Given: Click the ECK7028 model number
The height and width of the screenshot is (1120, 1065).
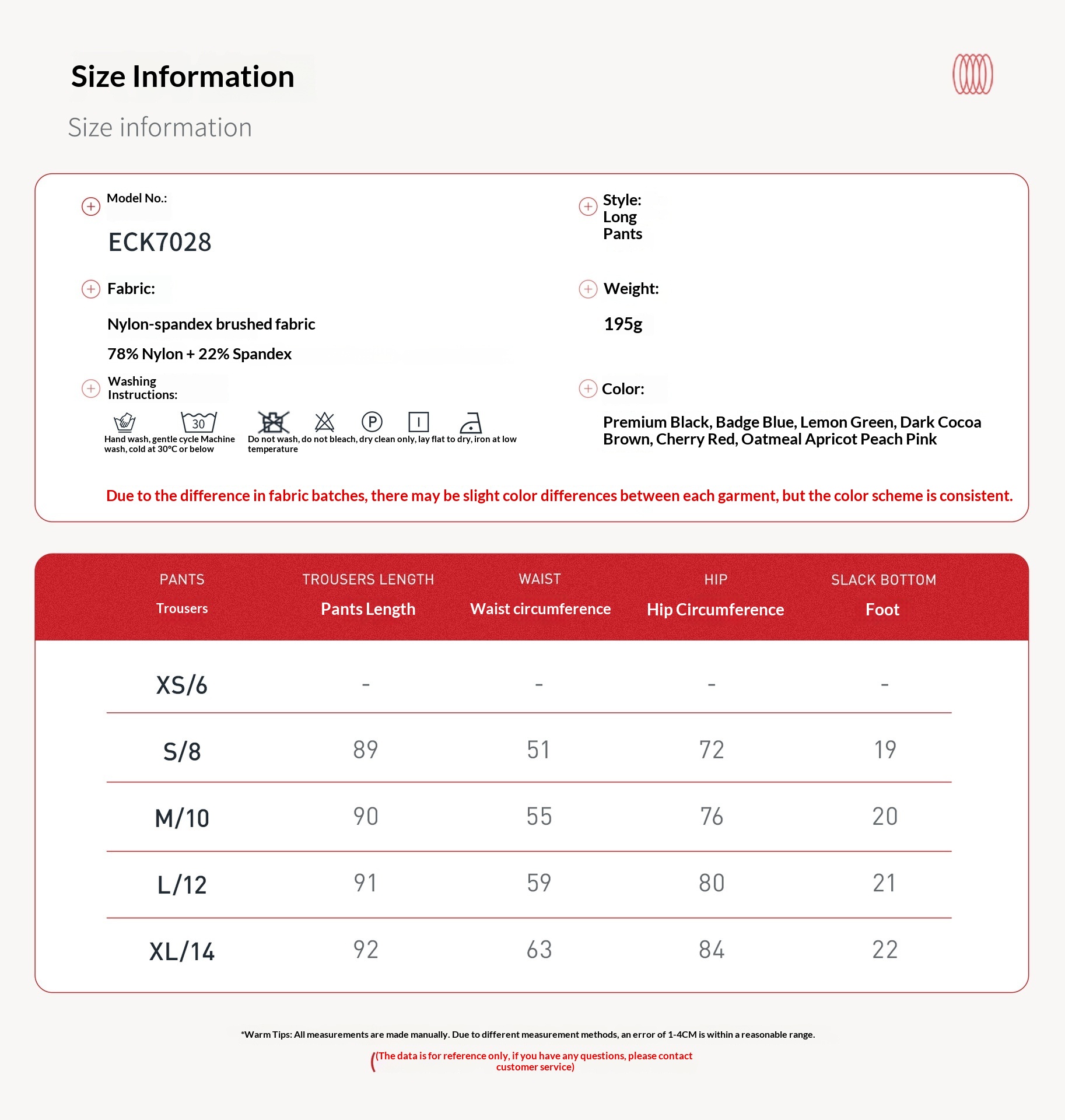Looking at the screenshot, I should point(160,242).
